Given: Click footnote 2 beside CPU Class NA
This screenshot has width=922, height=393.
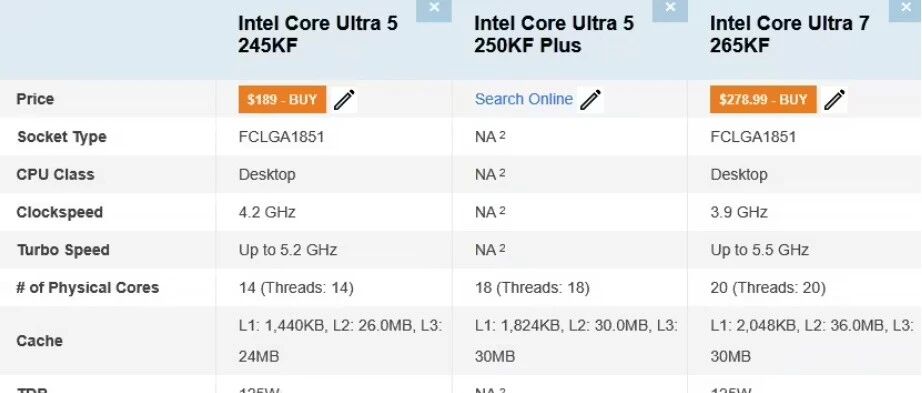Looking at the screenshot, I should (x=502, y=173).
